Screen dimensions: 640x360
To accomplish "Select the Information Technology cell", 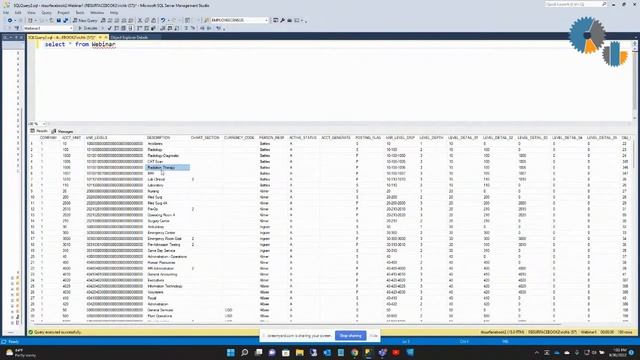I will (x=167, y=286).
